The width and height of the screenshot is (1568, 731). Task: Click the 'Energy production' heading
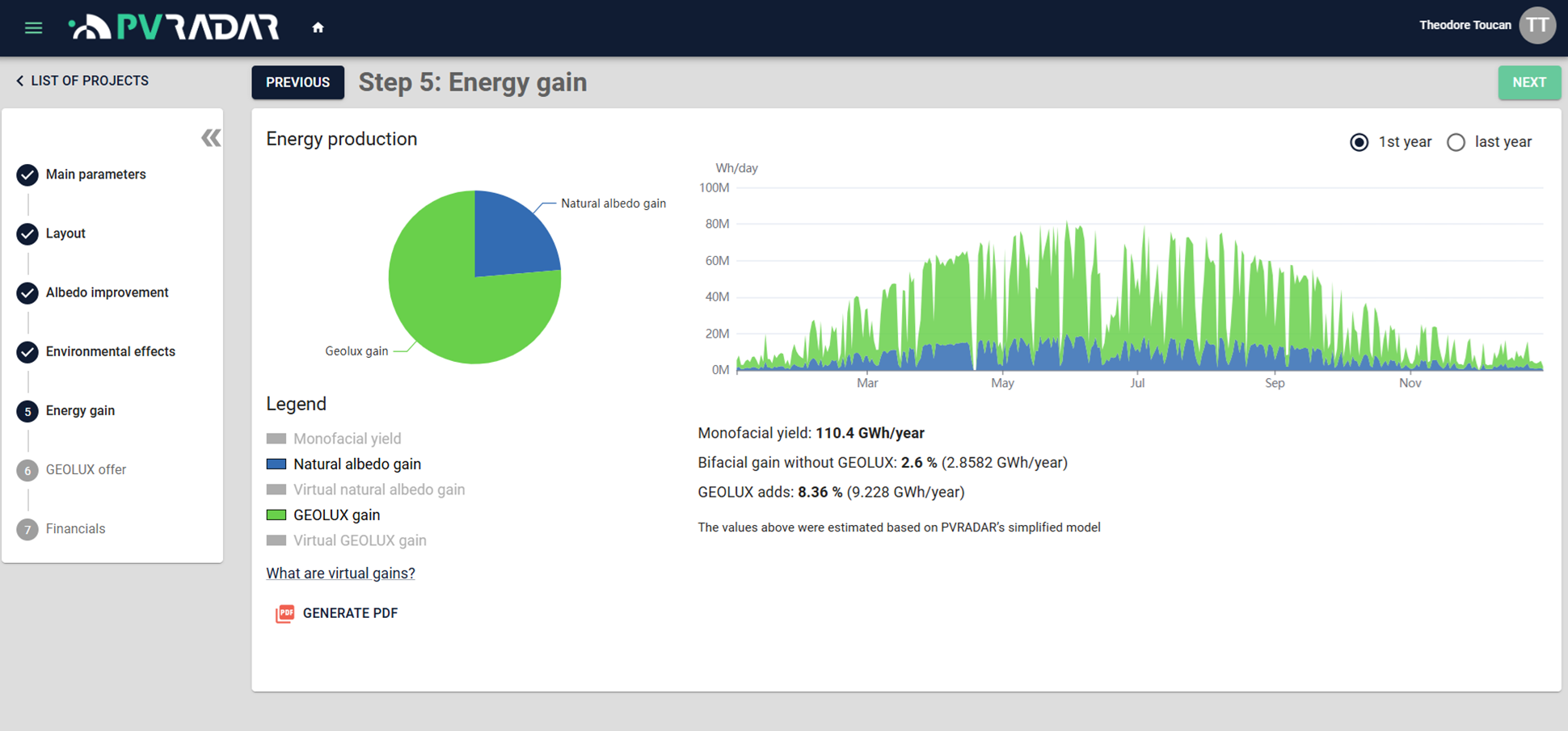[341, 139]
